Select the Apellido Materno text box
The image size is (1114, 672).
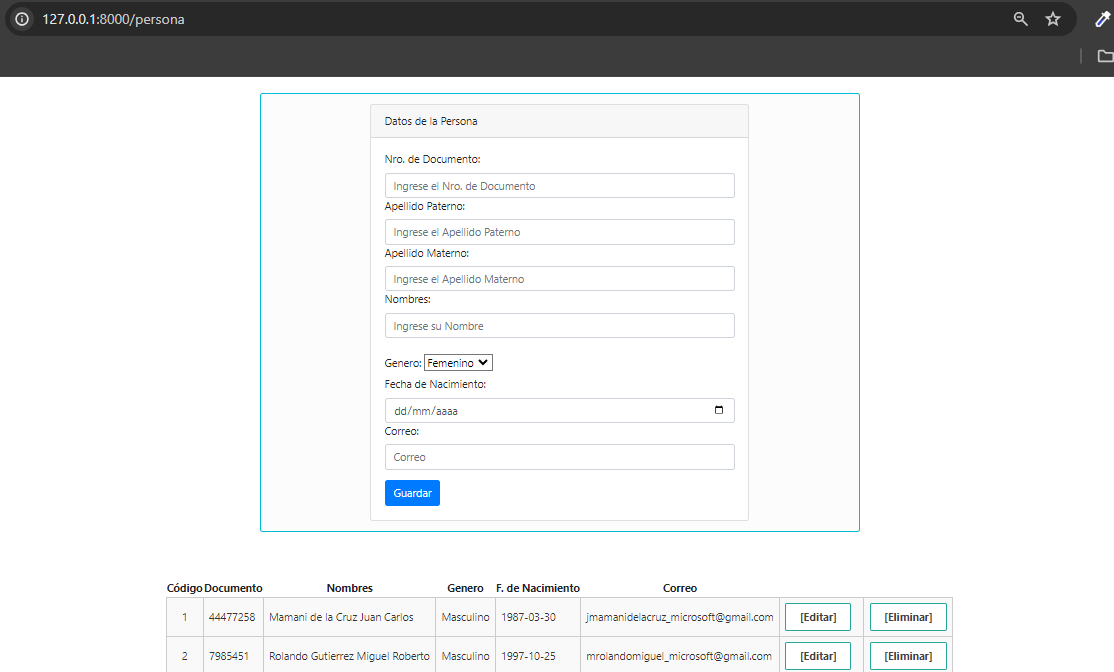[559, 279]
